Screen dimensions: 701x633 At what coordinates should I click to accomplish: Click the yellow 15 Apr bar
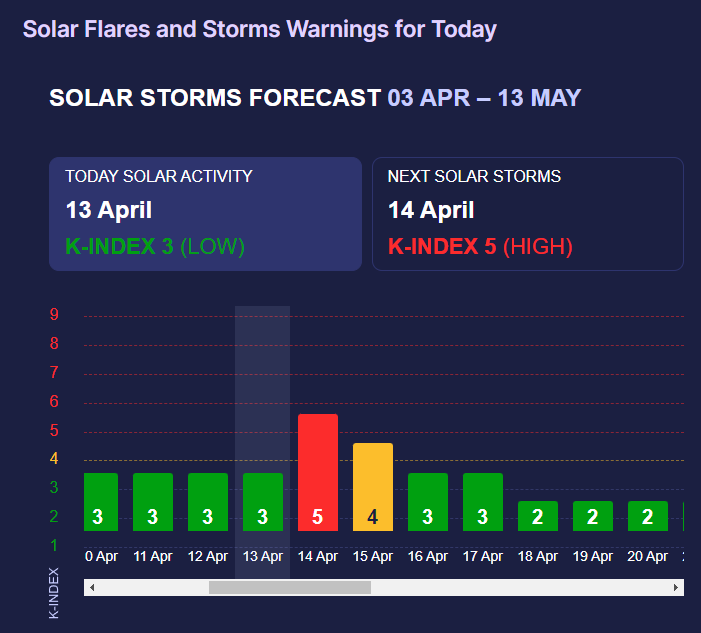point(373,487)
